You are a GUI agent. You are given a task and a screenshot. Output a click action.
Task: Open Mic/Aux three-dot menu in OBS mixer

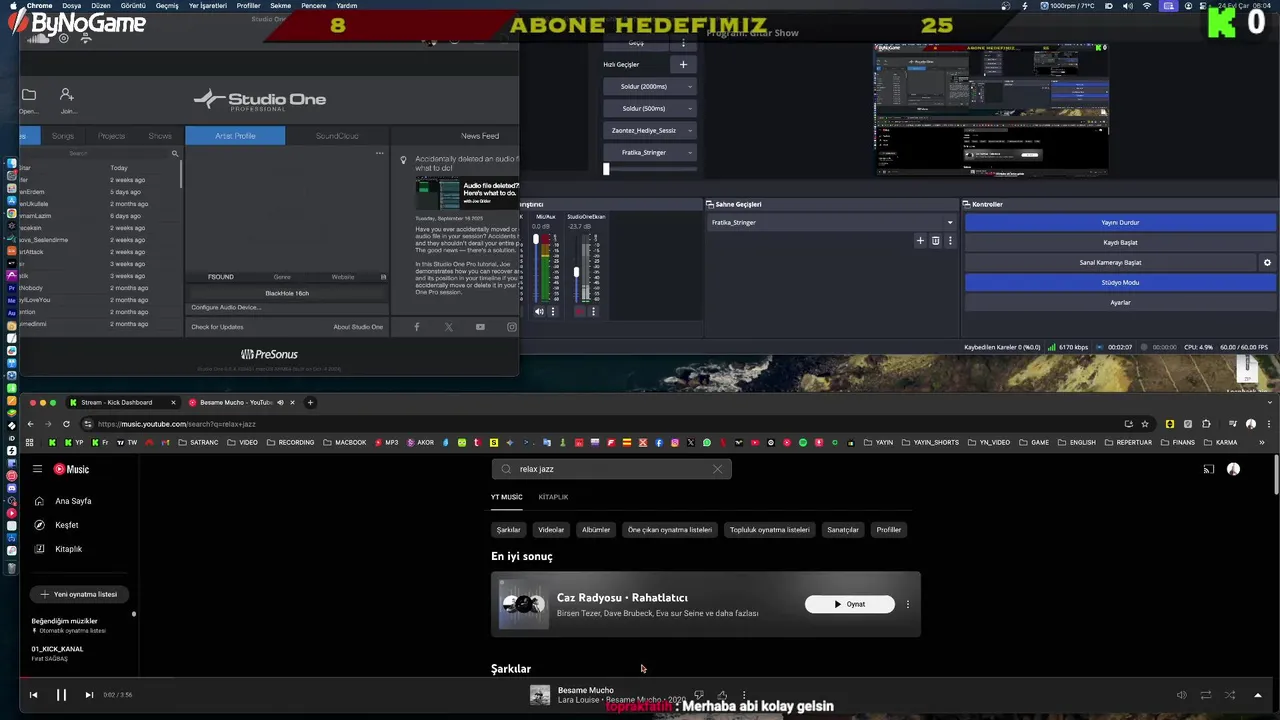pyautogui.click(x=553, y=311)
